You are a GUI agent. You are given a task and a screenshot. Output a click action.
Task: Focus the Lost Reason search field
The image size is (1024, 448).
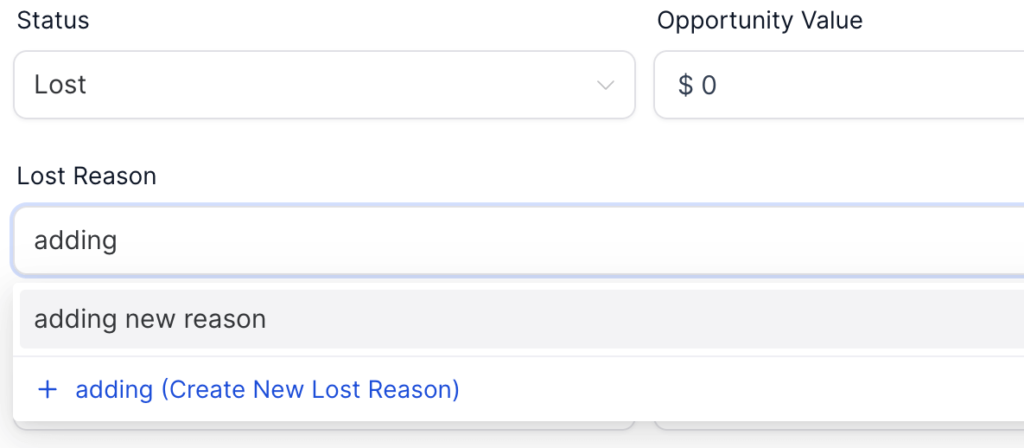coord(500,241)
